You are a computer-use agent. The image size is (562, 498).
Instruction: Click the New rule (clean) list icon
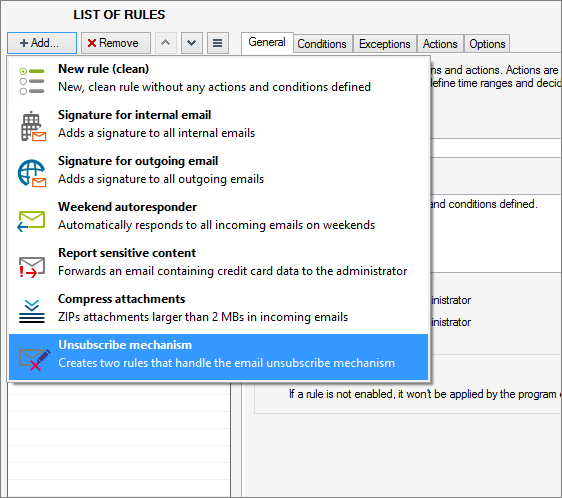(x=32, y=81)
